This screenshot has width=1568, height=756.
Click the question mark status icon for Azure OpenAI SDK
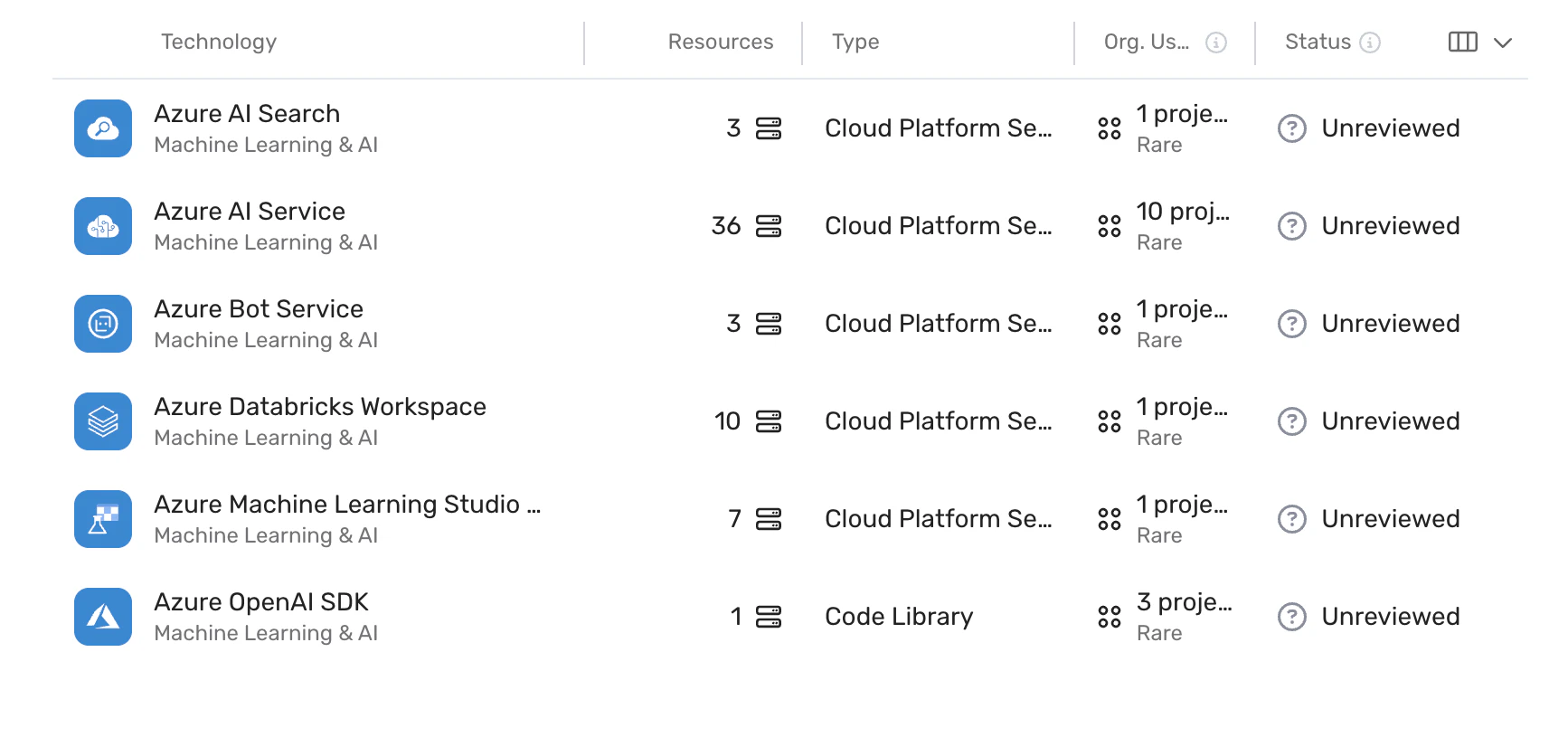pyautogui.click(x=1292, y=617)
